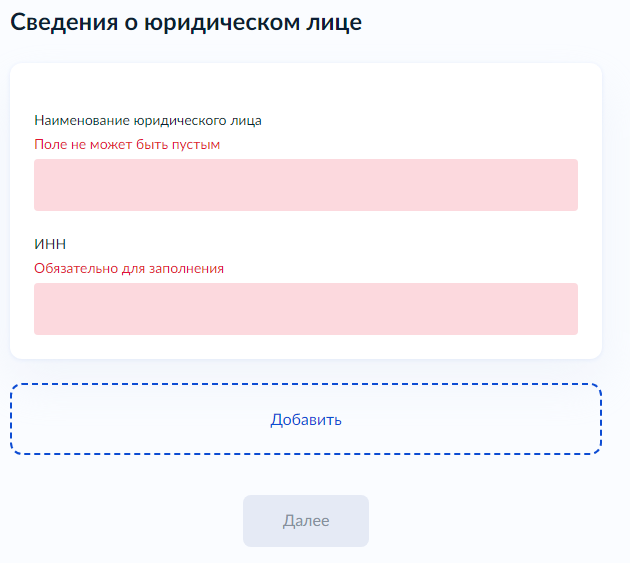Select the empty legal entity name box
Image resolution: width=630 pixels, height=563 pixels.
coord(305,185)
